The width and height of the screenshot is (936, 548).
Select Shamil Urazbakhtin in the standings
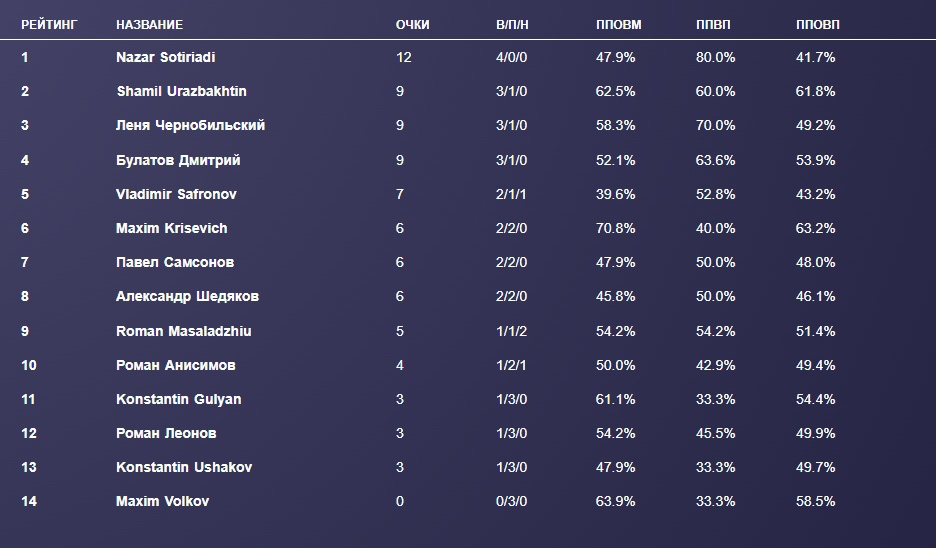coord(181,91)
